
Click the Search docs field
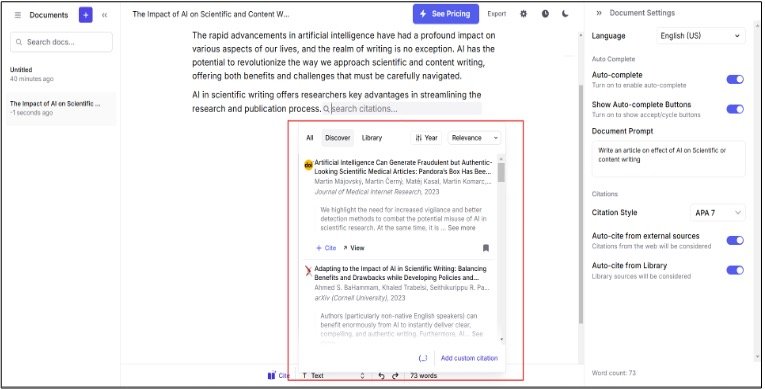click(61, 42)
